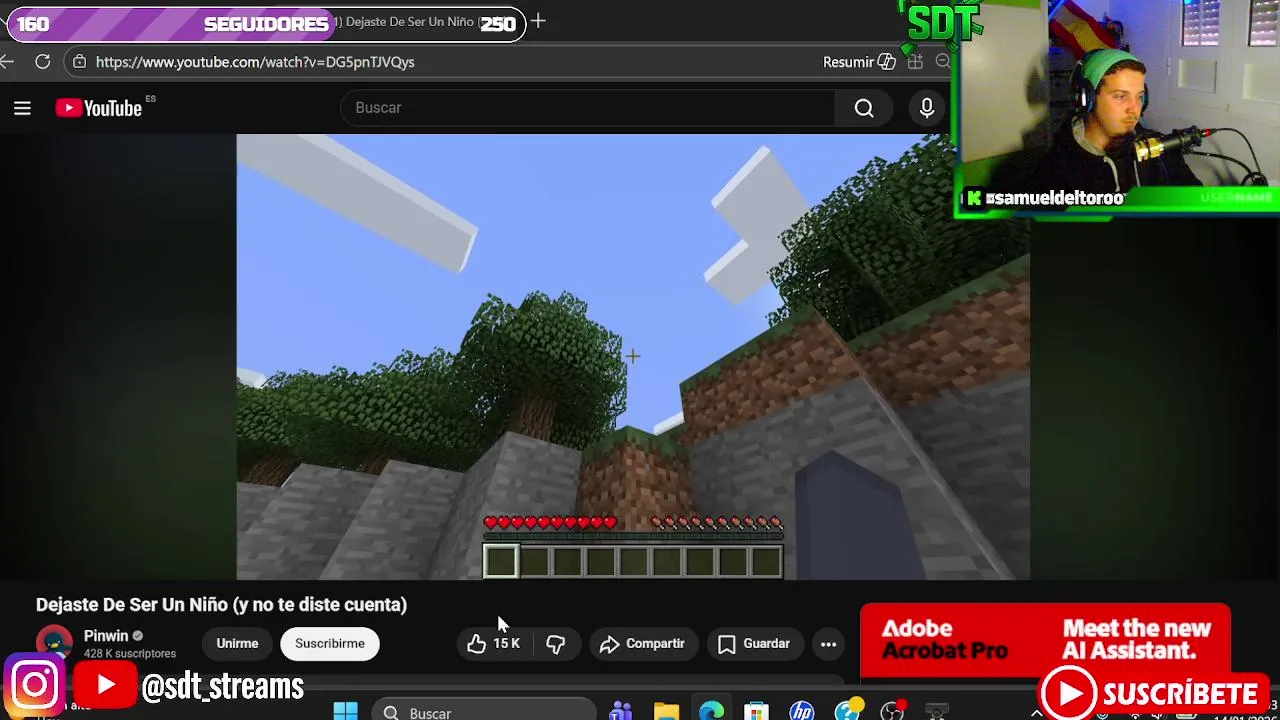Open more actions three-dot menu under the video
The width and height of the screenshot is (1280, 720).
click(x=829, y=644)
